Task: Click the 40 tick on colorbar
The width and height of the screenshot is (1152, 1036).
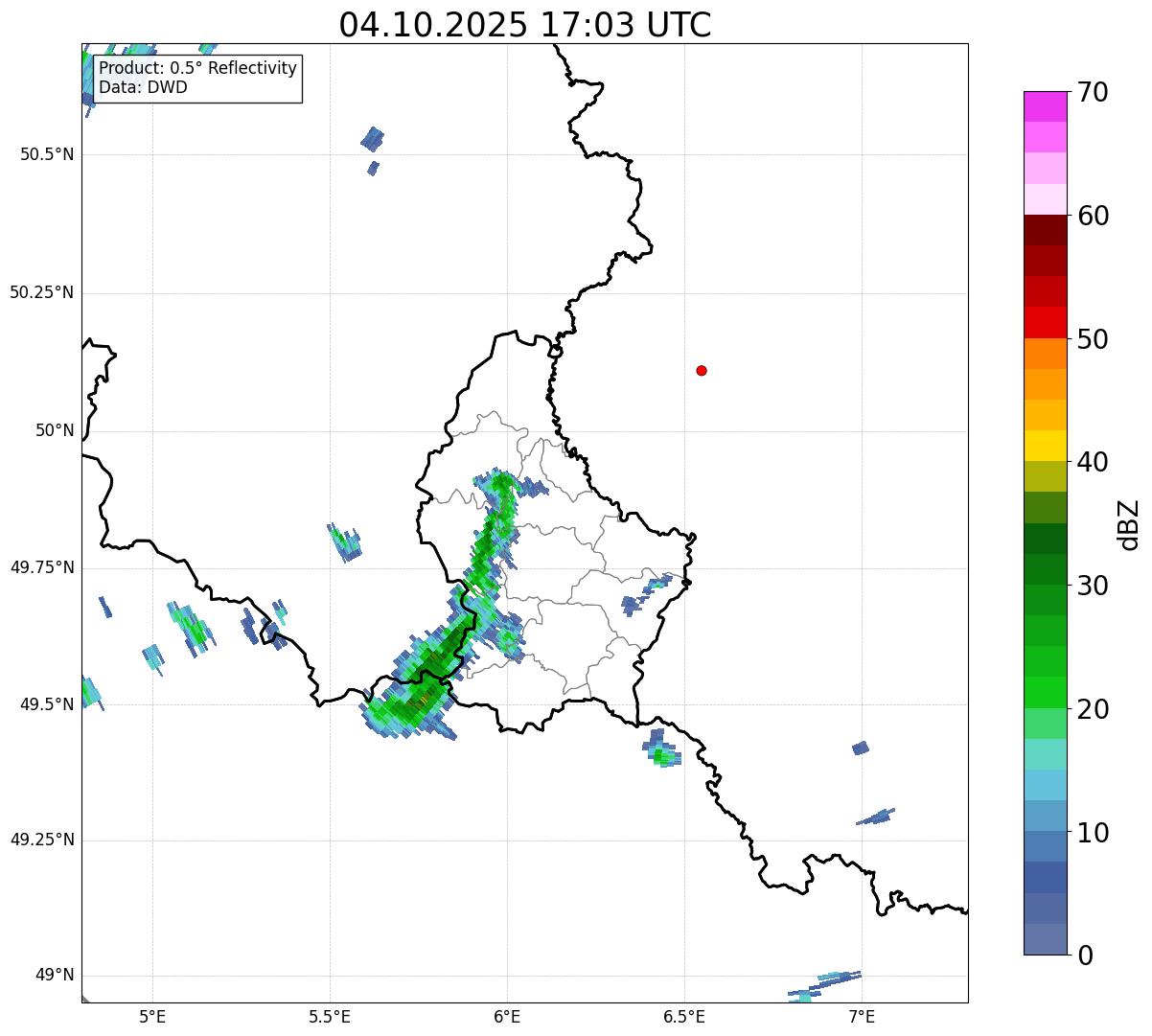Action: pos(1093,462)
